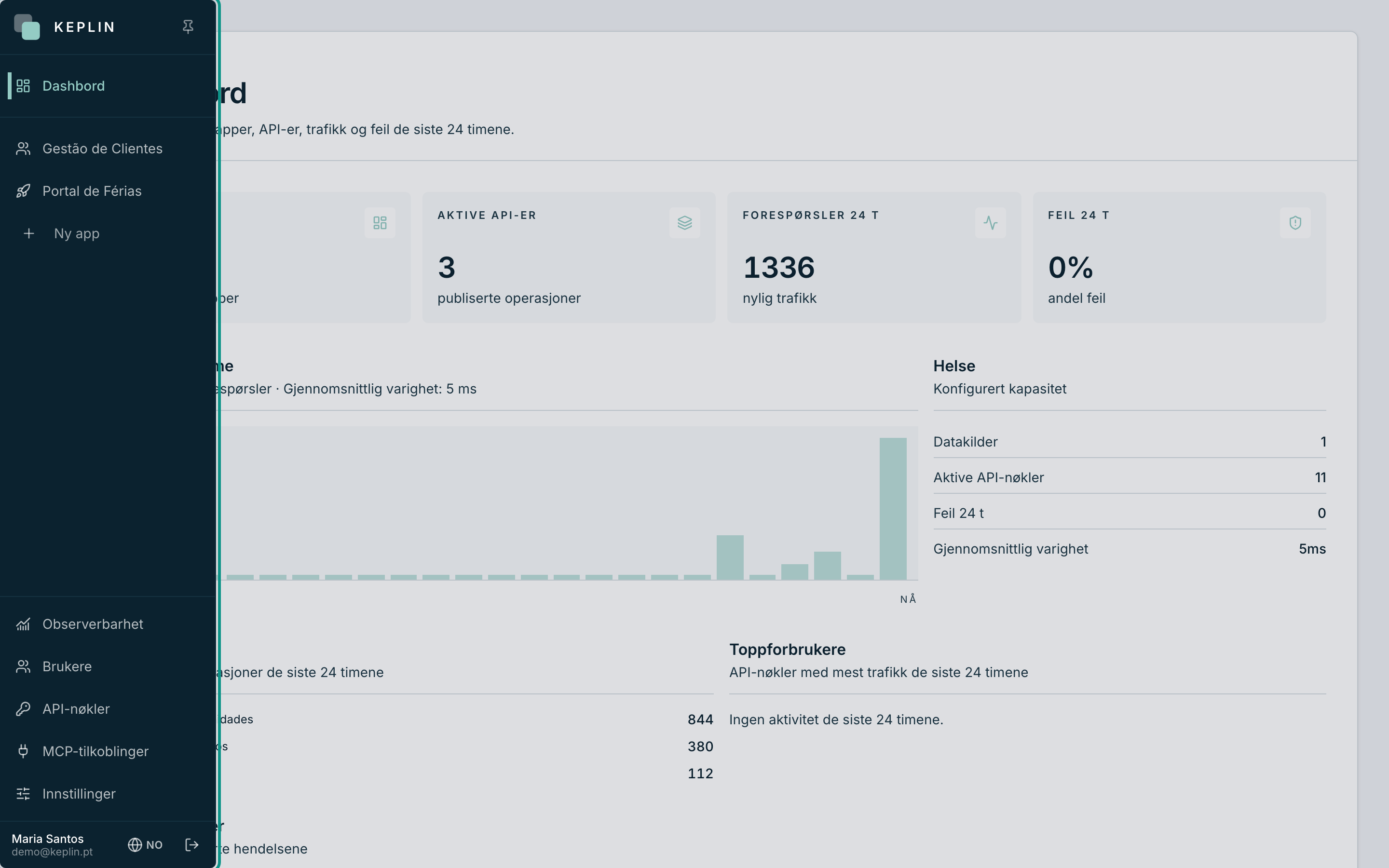Select the Aktive API-nøkler health row
The width and height of the screenshot is (1389, 868).
click(1130, 477)
